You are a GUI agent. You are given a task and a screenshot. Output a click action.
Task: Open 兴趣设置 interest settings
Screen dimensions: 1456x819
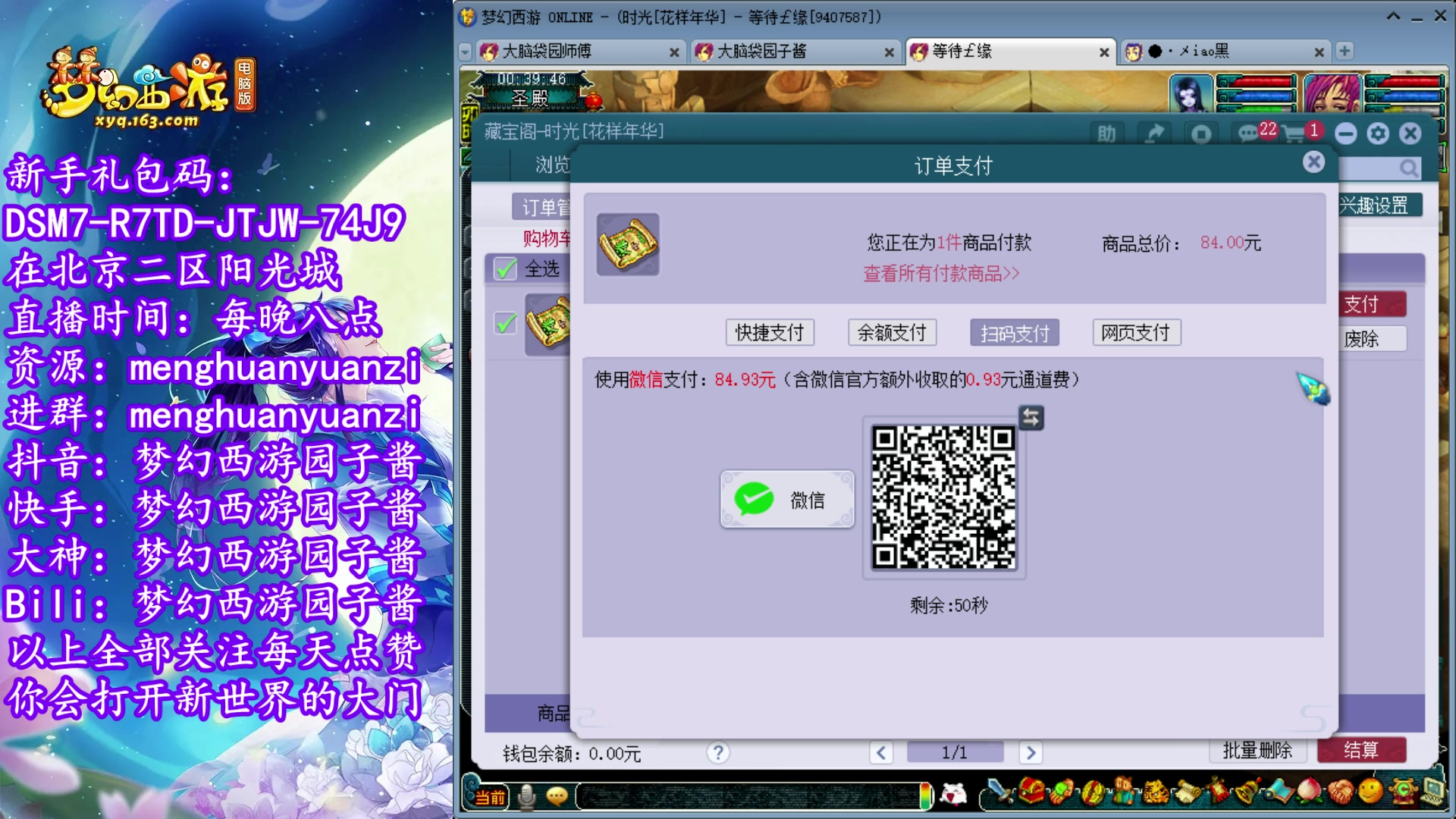click(x=1379, y=206)
